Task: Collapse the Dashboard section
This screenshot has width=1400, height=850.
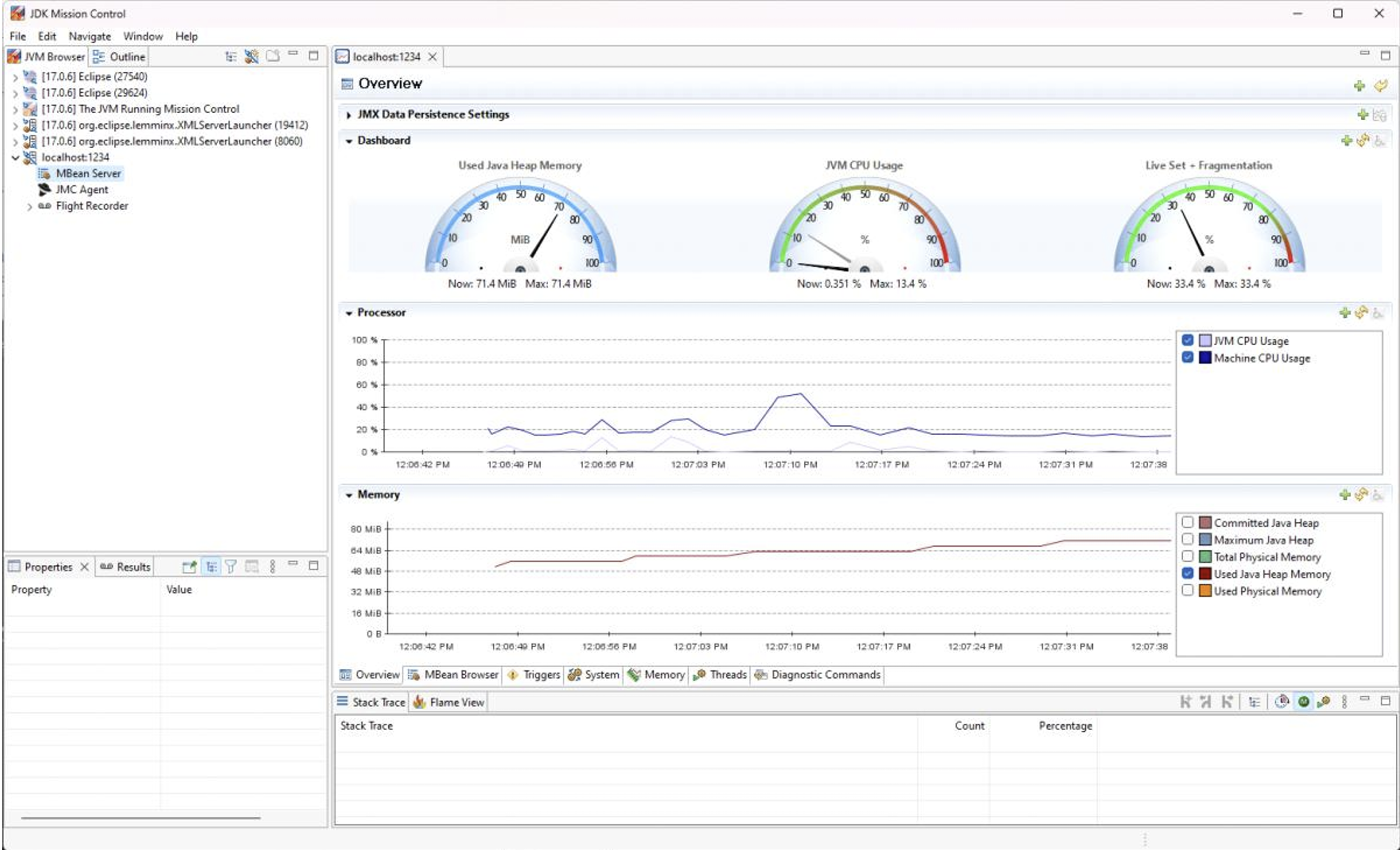Action: tap(348, 141)
